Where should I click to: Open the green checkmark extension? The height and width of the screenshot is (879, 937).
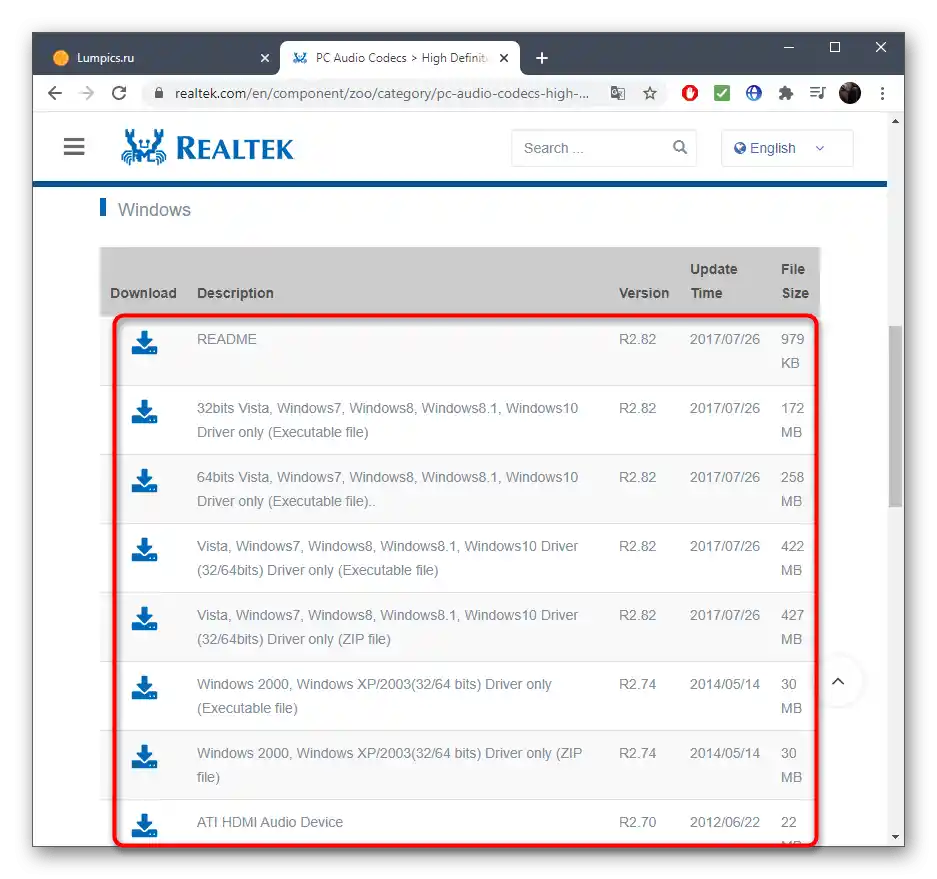722,93
